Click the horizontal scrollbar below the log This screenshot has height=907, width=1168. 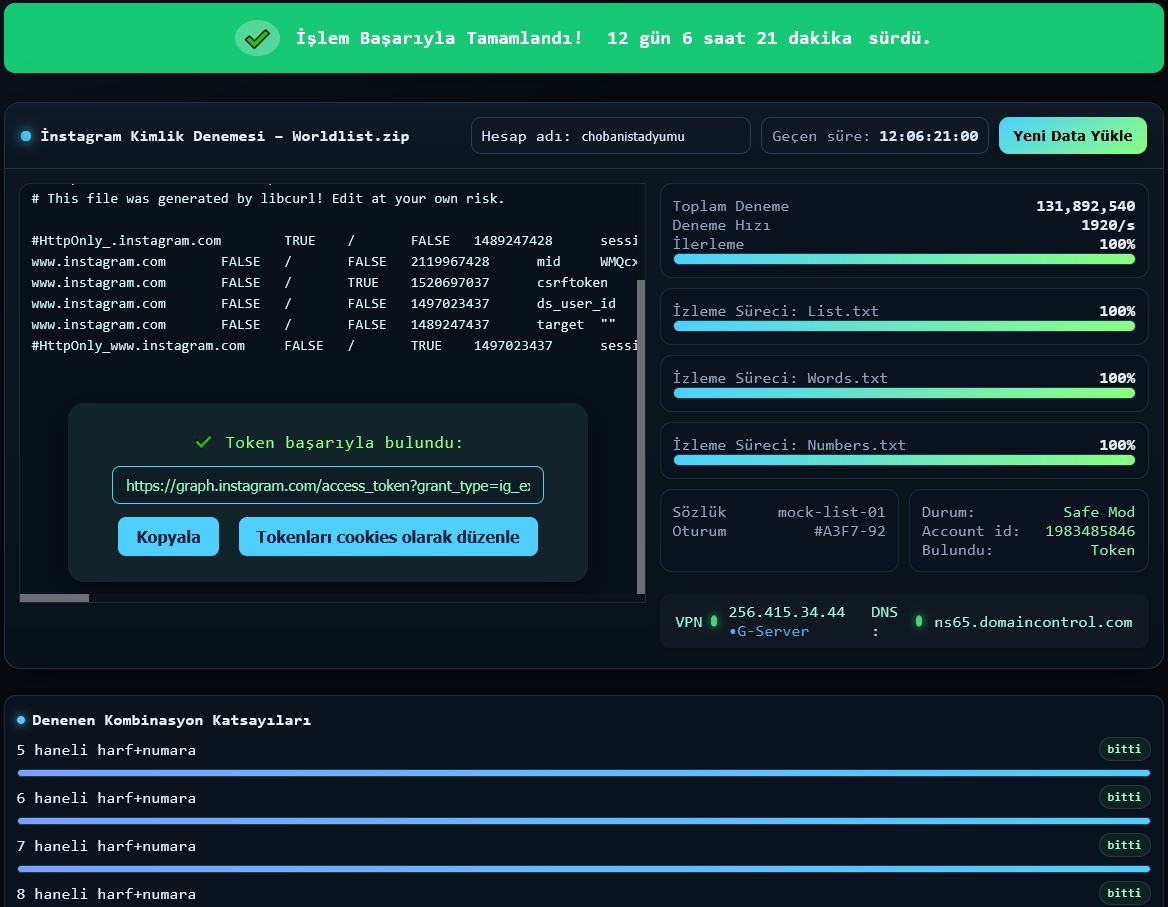(x=54, y=598)
